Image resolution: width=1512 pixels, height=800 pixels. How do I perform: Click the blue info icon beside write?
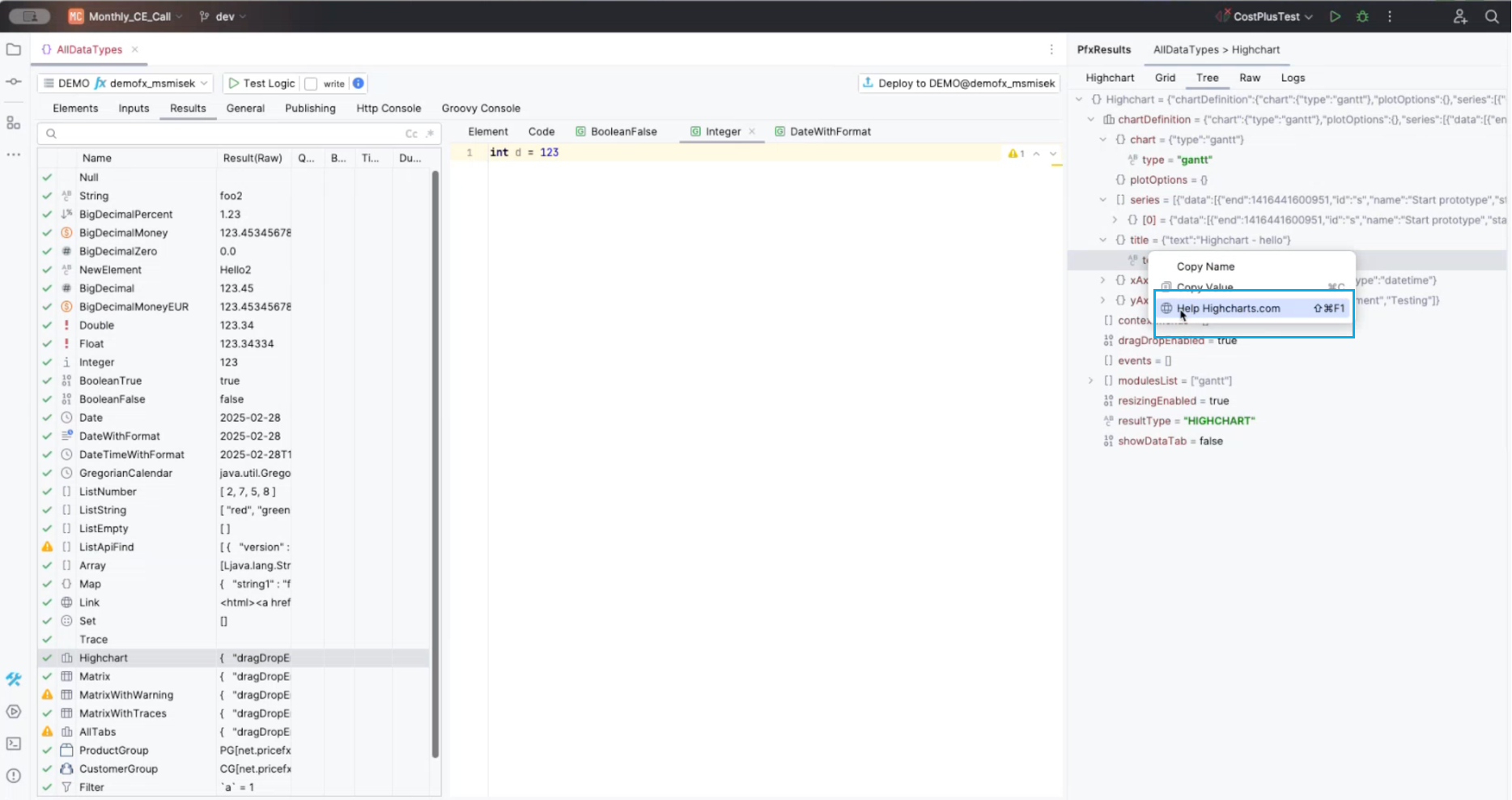coord(358,83)
